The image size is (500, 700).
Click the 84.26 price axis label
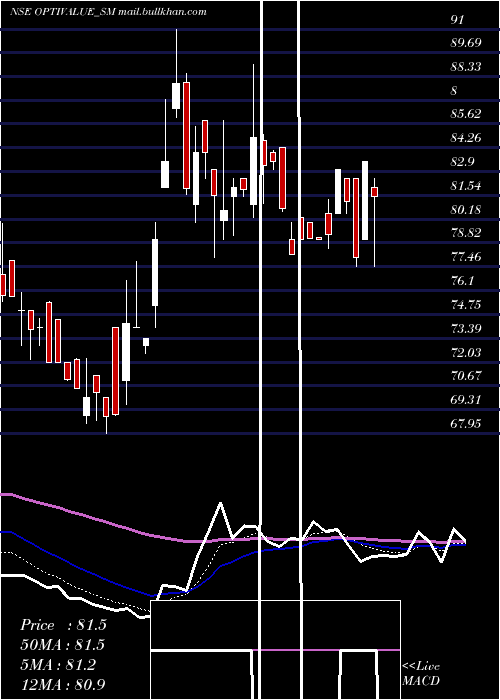pyautogui.click(x=466, y=138)
